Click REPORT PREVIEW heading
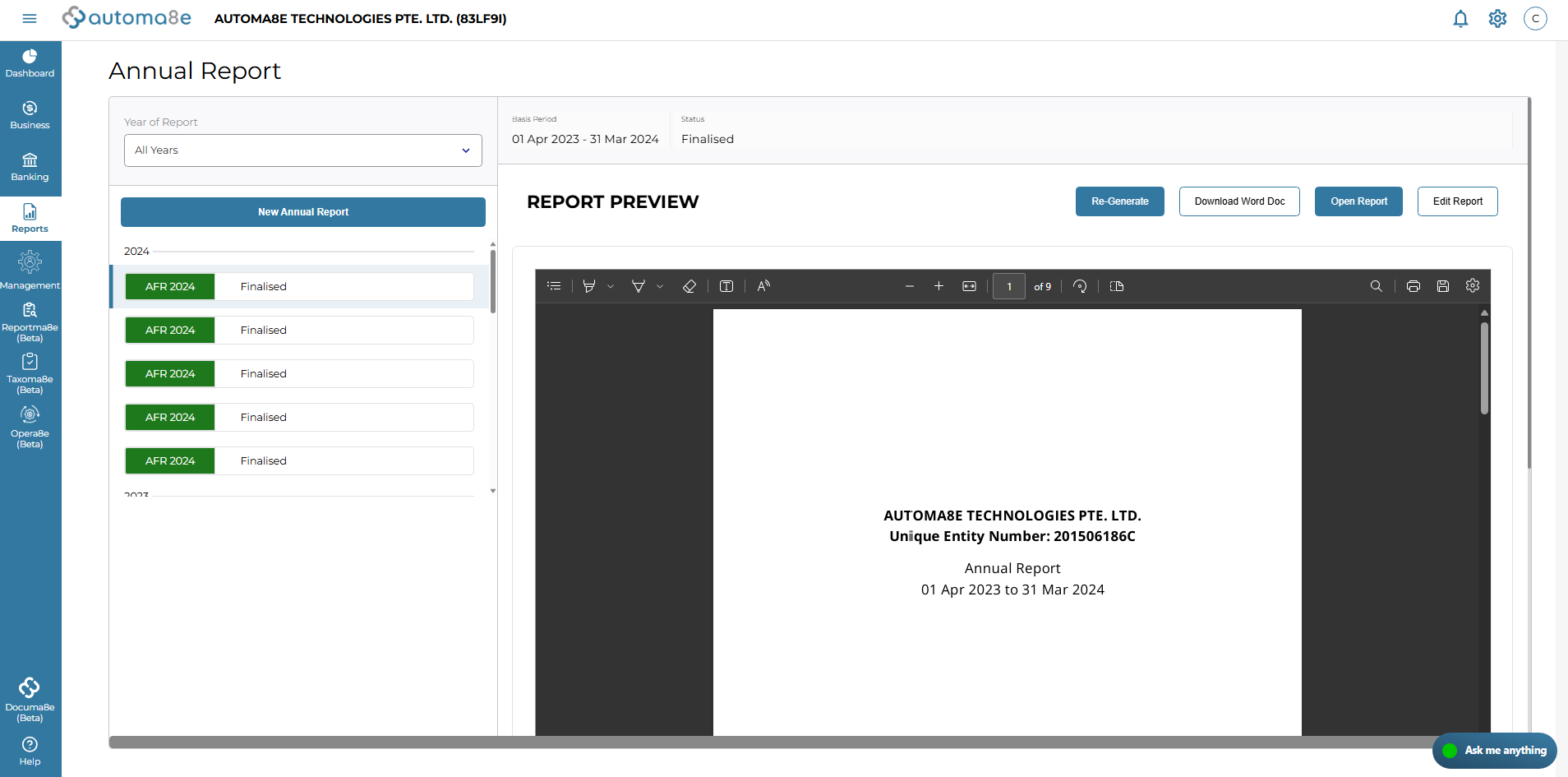The image size is (1568, 777). (613, 201)
